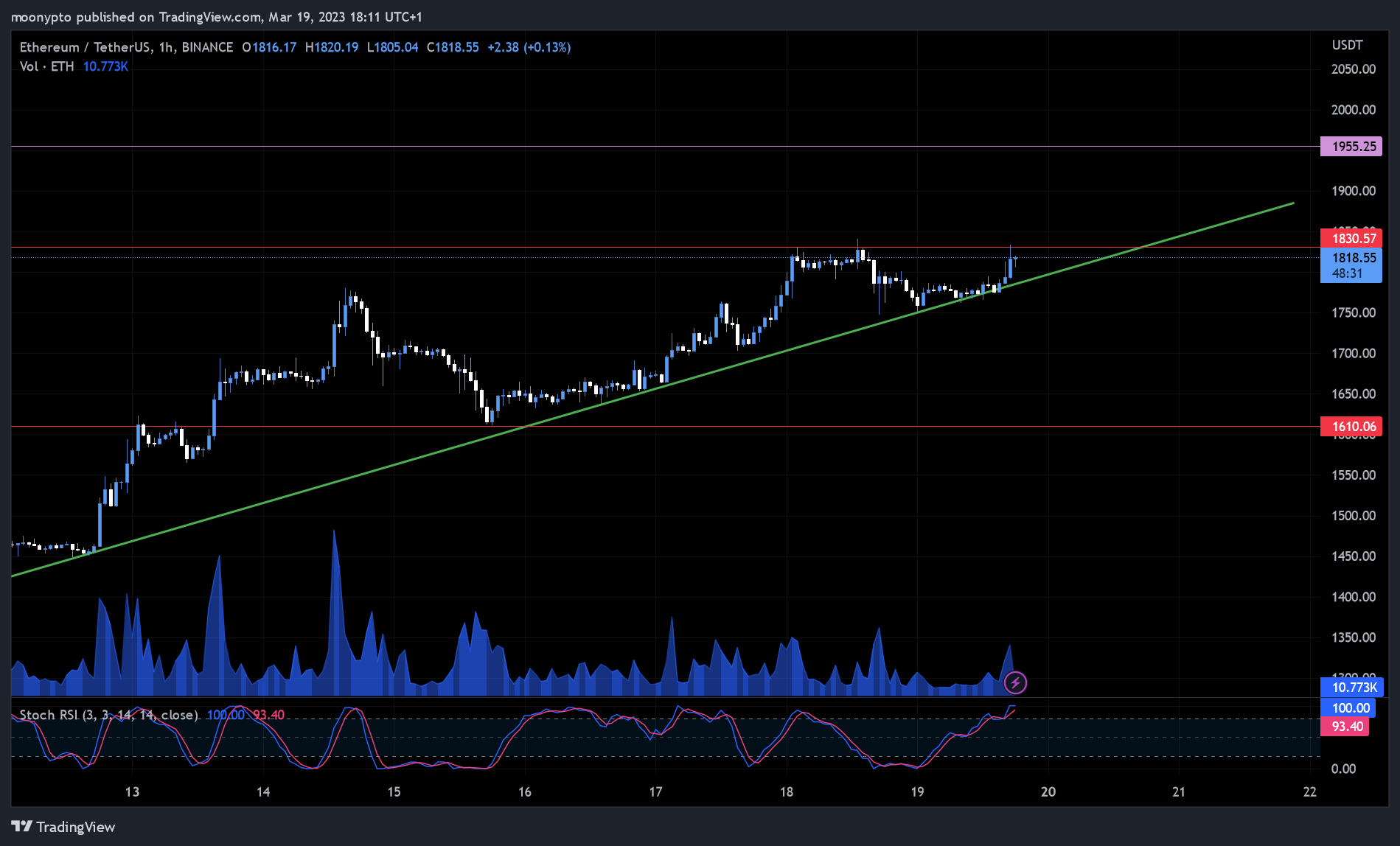
Task: Click the 1350.00 price axis label
Action: point(1353,637)
